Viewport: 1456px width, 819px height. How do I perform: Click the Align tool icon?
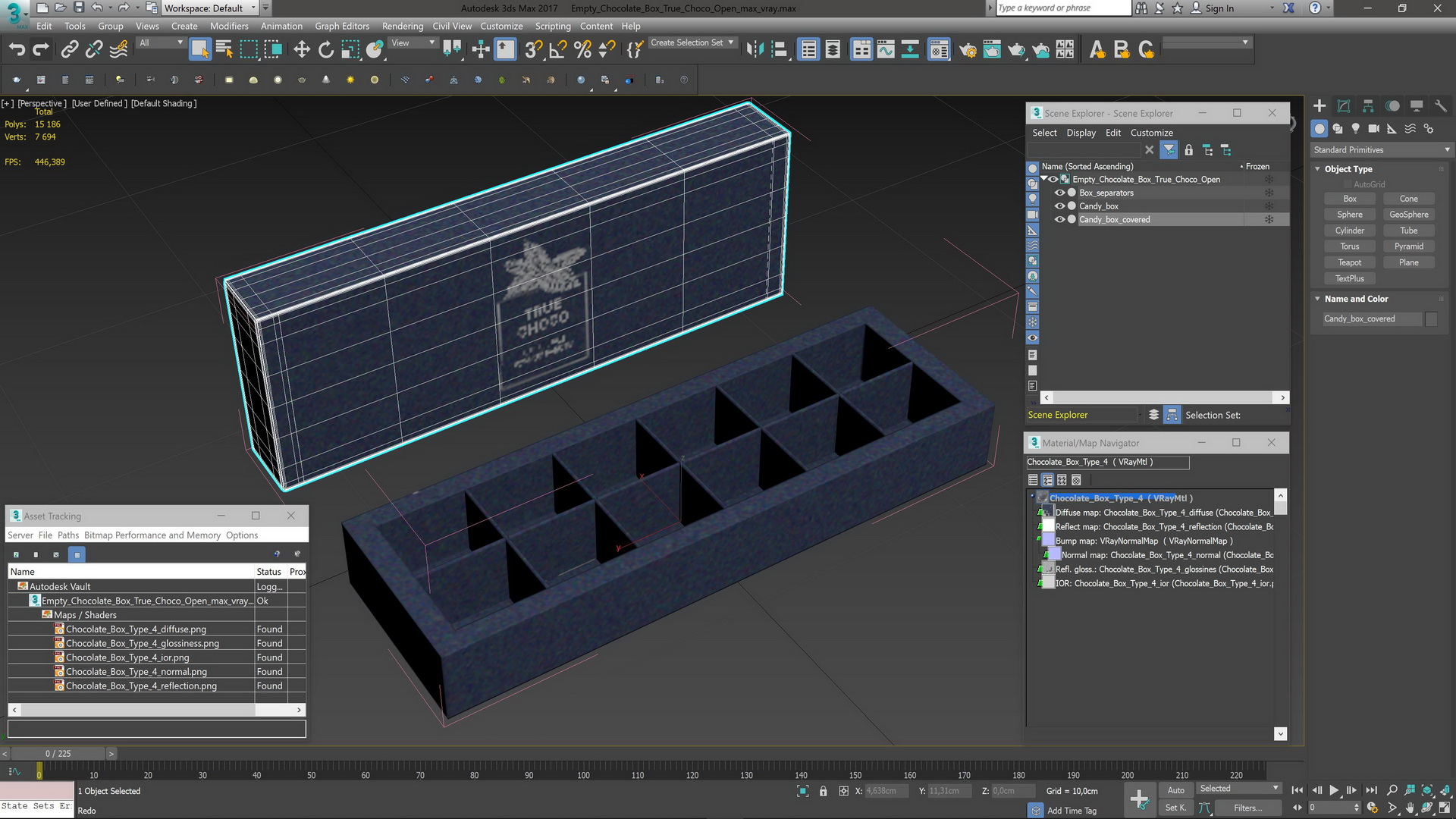pos(780,50)
